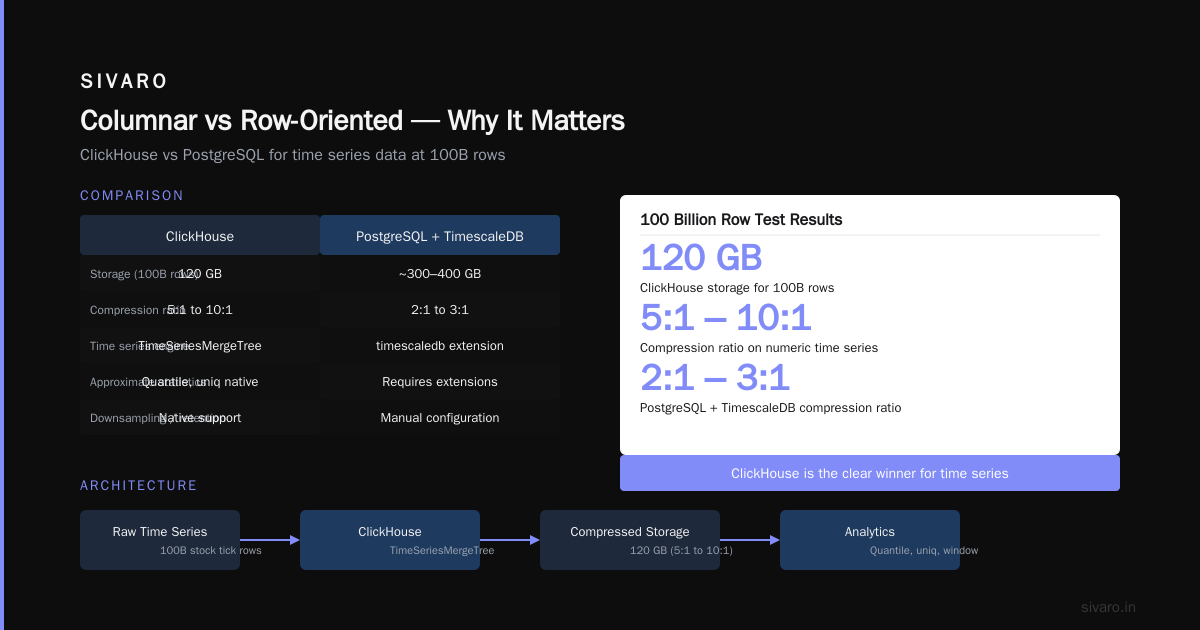Click the "Manual configuration" cell
Screen dimensions: 1200x630
440,418
